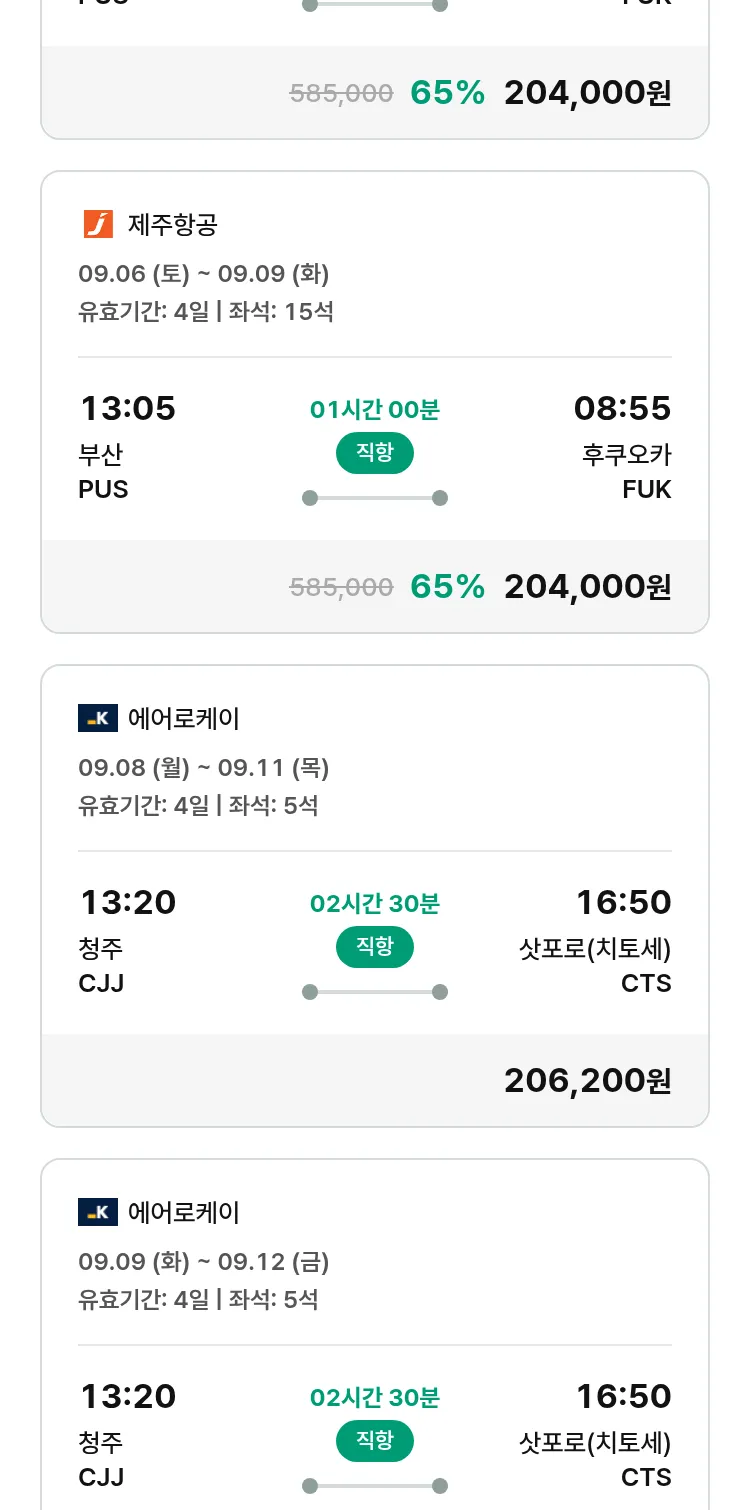The width and height of the screenshot is (750, 1510).
Task: Tap the 65% discount on Jeju Air card
Action: 447,586
